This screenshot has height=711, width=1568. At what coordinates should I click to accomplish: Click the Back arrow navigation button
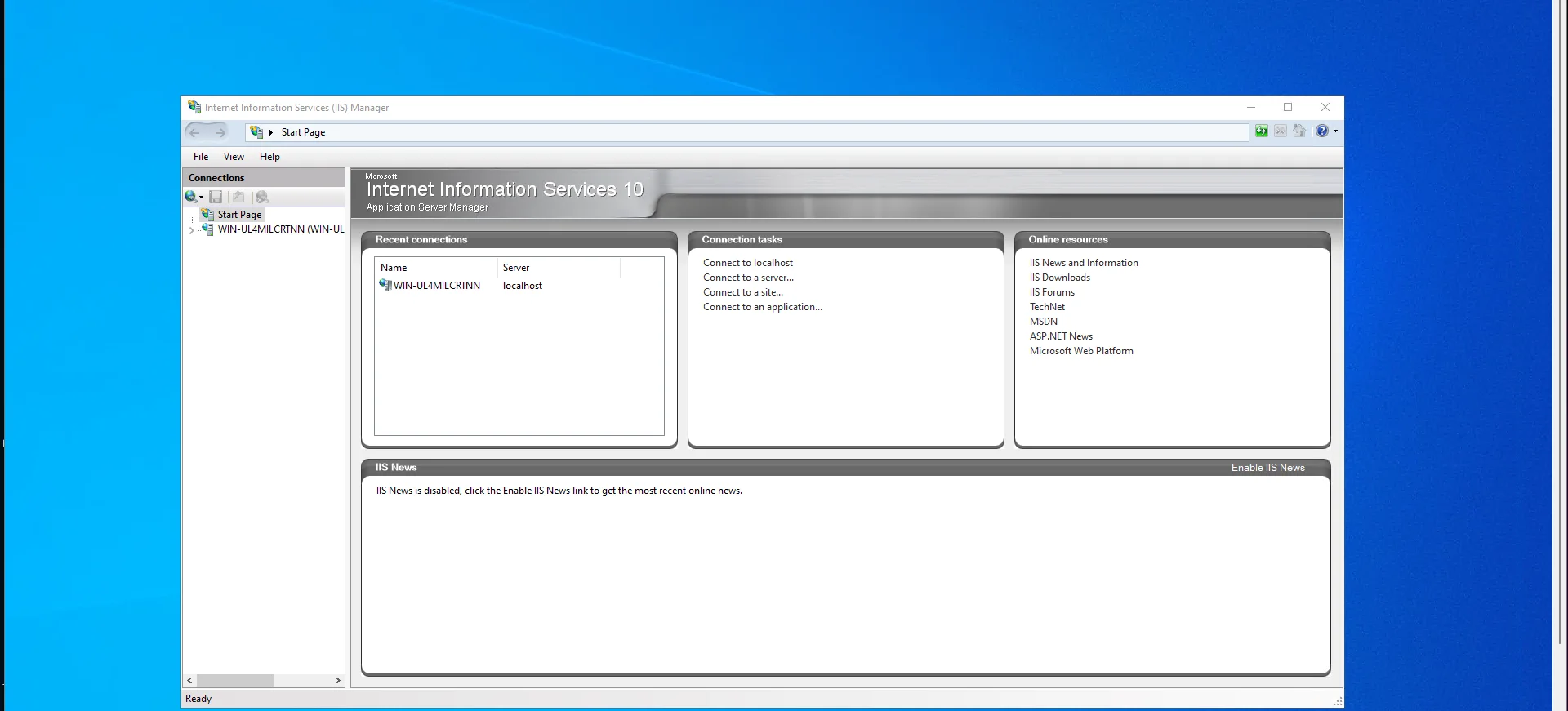coord(194,132)
